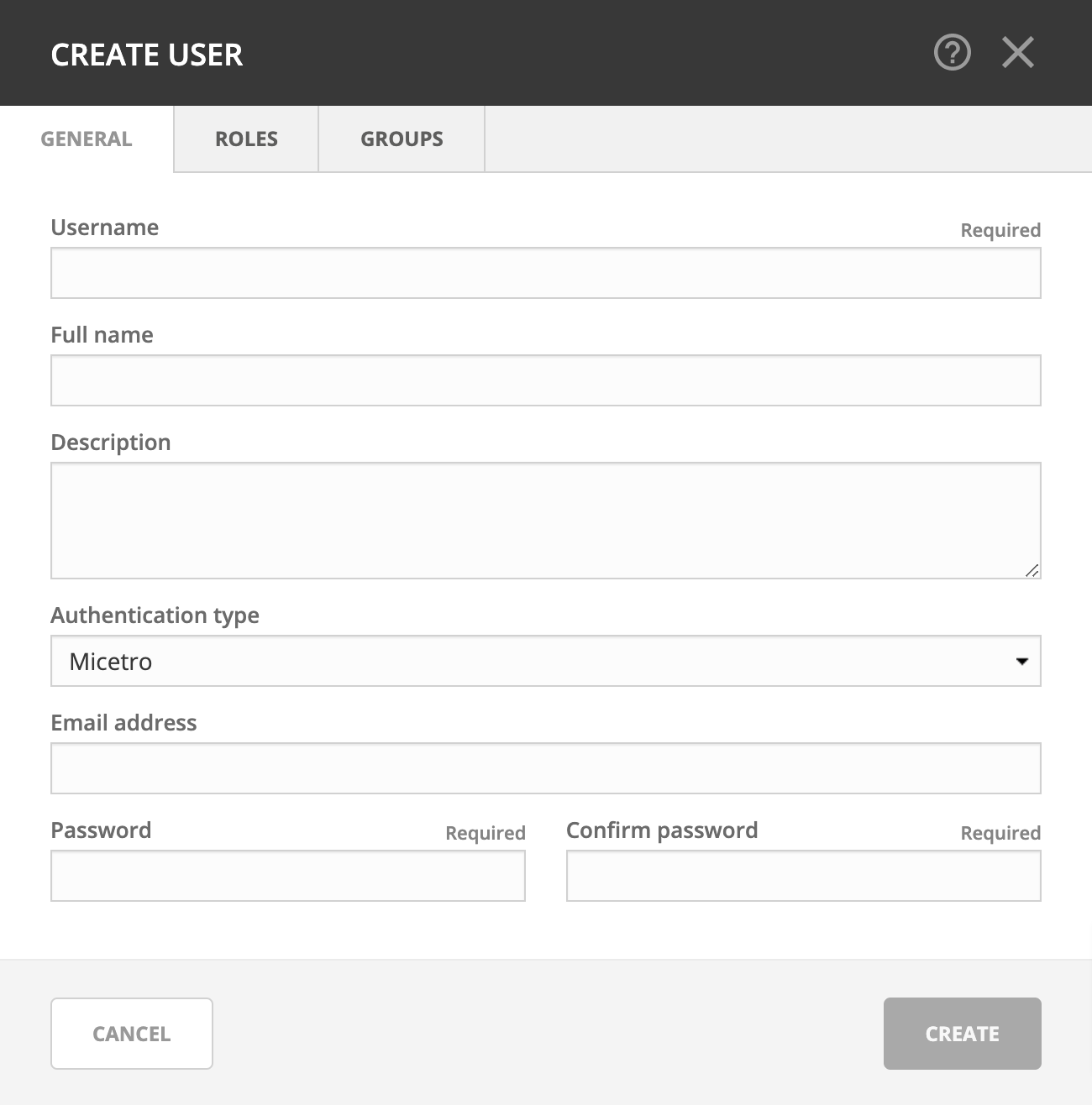Select the General tab

click(x=87, y=139)
